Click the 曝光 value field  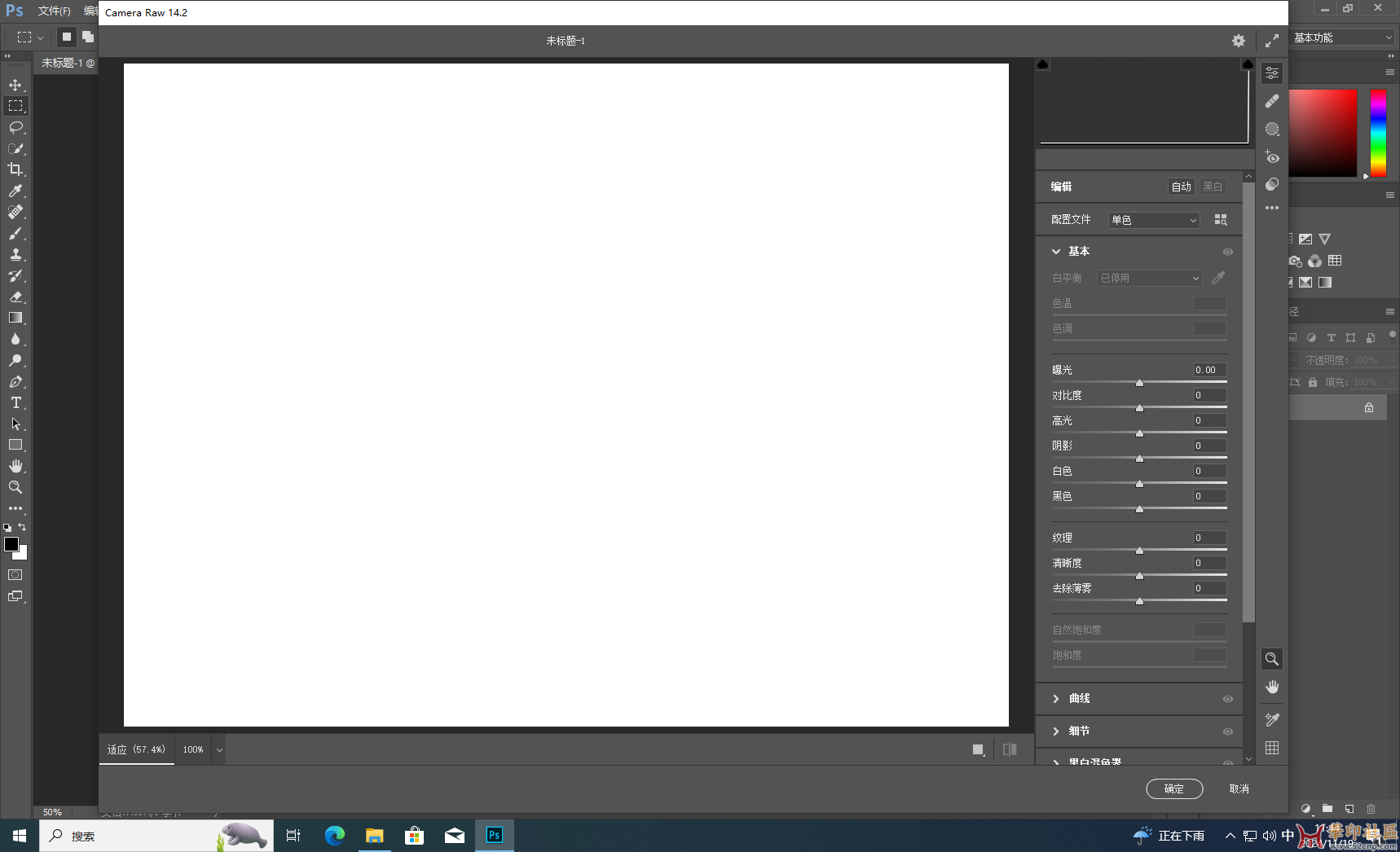[1209, 370]
